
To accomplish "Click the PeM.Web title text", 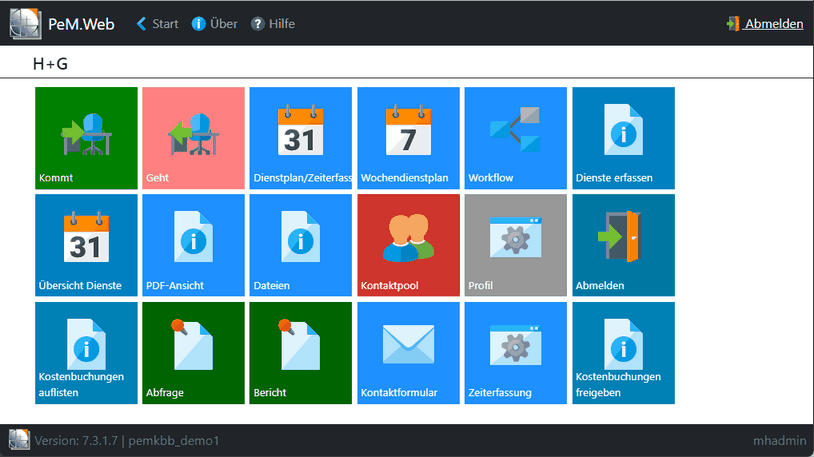I will [82, 24].
